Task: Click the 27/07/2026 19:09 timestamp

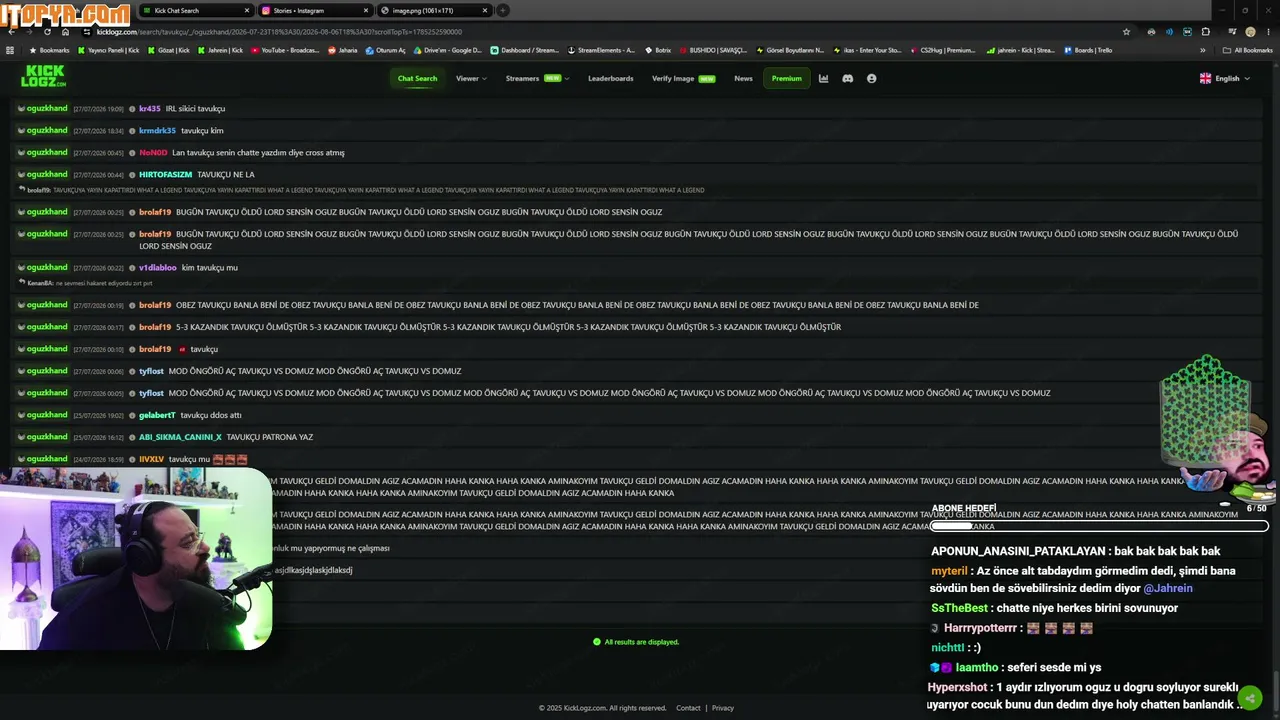Action: 98,109
